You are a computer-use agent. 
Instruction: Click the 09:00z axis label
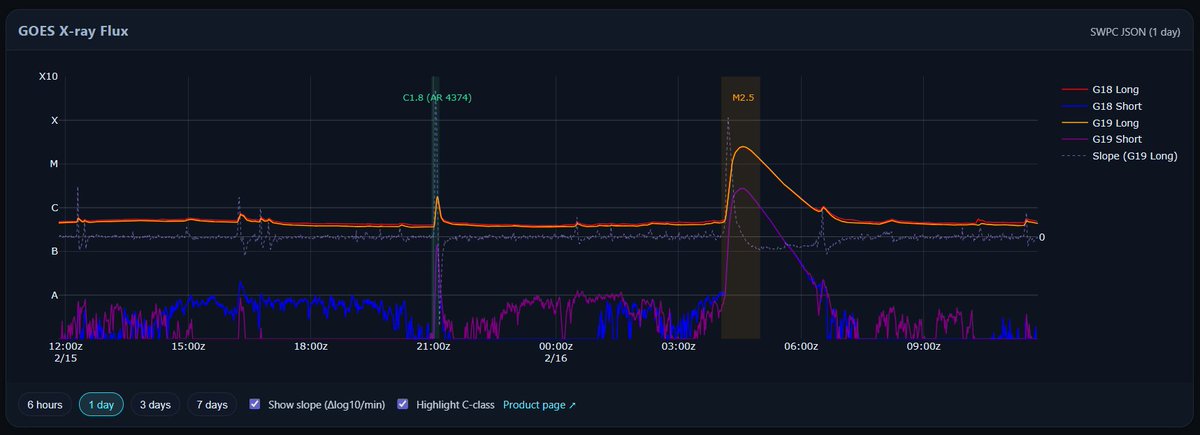pyautogui.click(x=923, y=346)
